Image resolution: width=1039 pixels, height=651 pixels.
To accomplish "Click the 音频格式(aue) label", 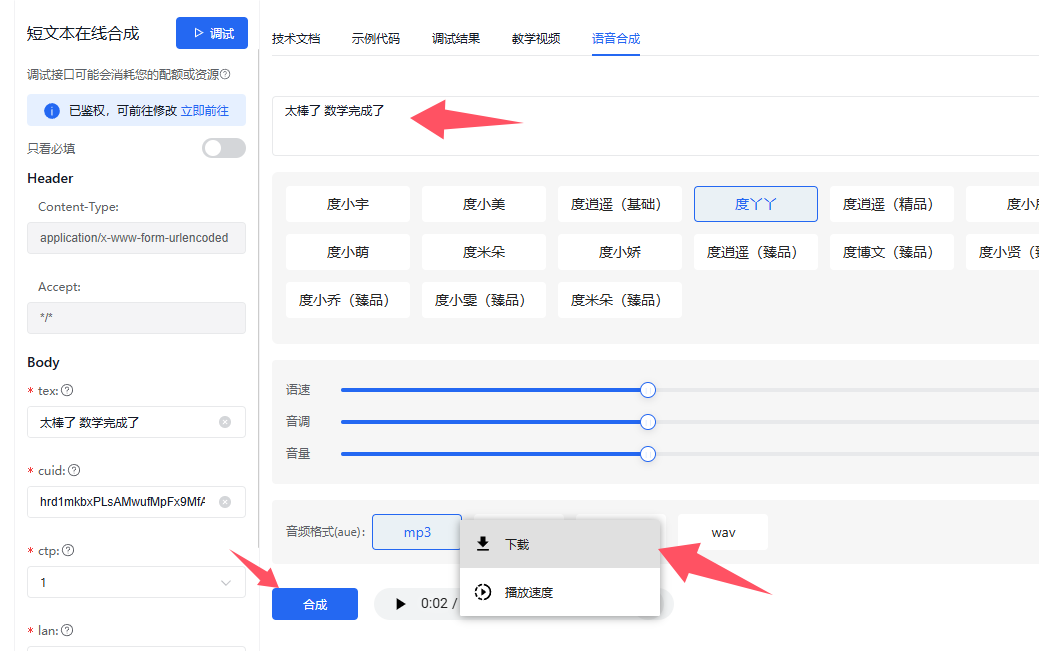I will point(325,532).
